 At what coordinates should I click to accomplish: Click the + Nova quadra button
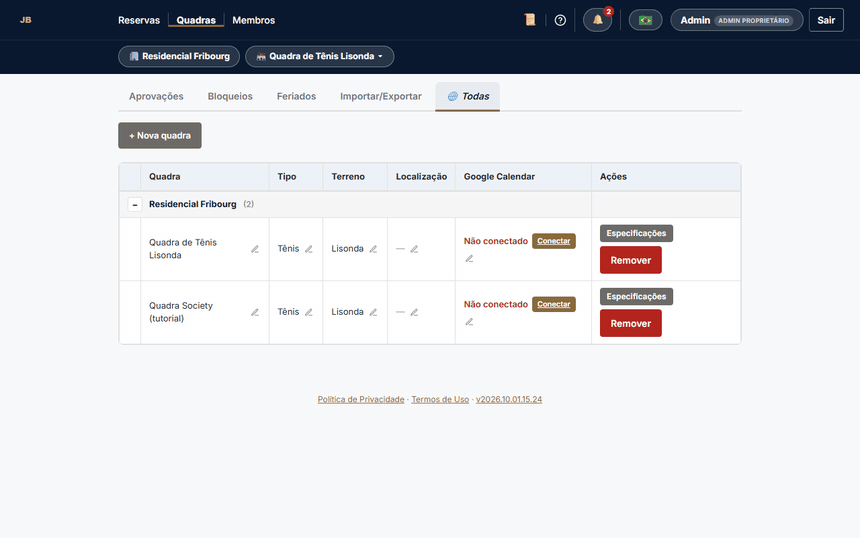point(160,135)
